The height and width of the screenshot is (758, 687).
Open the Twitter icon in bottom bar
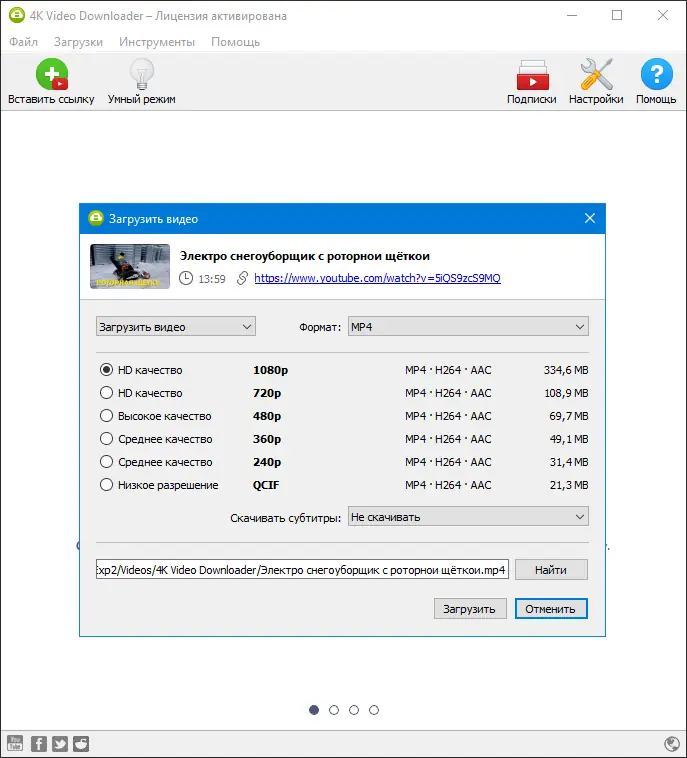coord(60,743)
